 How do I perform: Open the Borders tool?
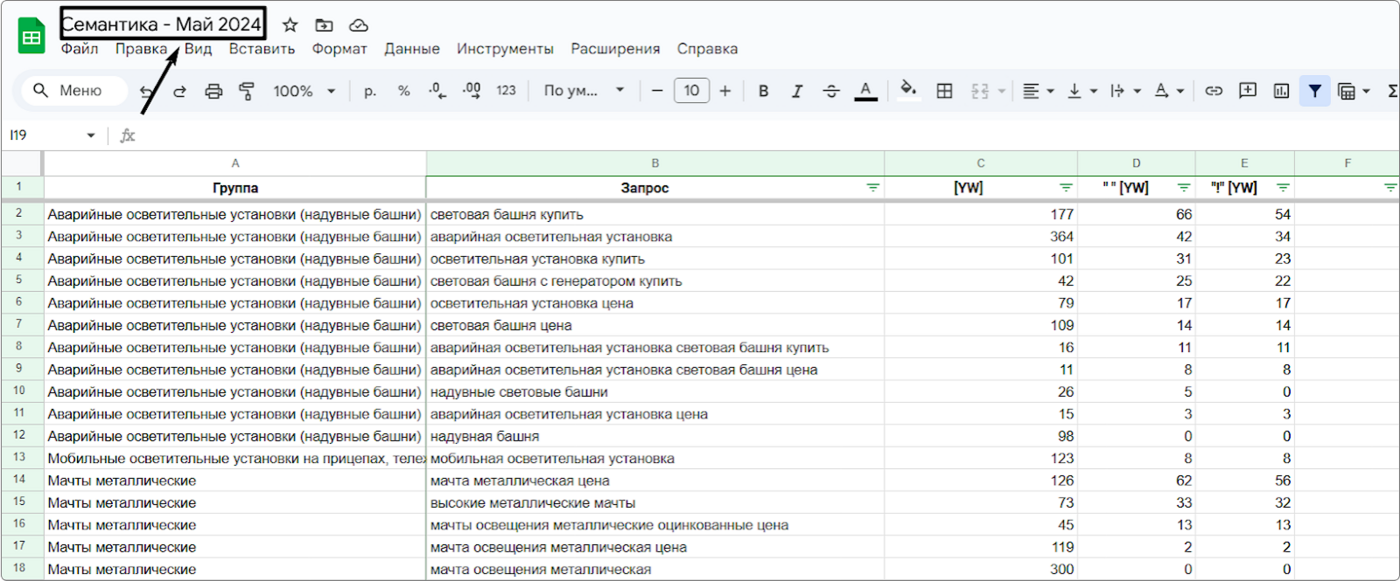[944, 91]
